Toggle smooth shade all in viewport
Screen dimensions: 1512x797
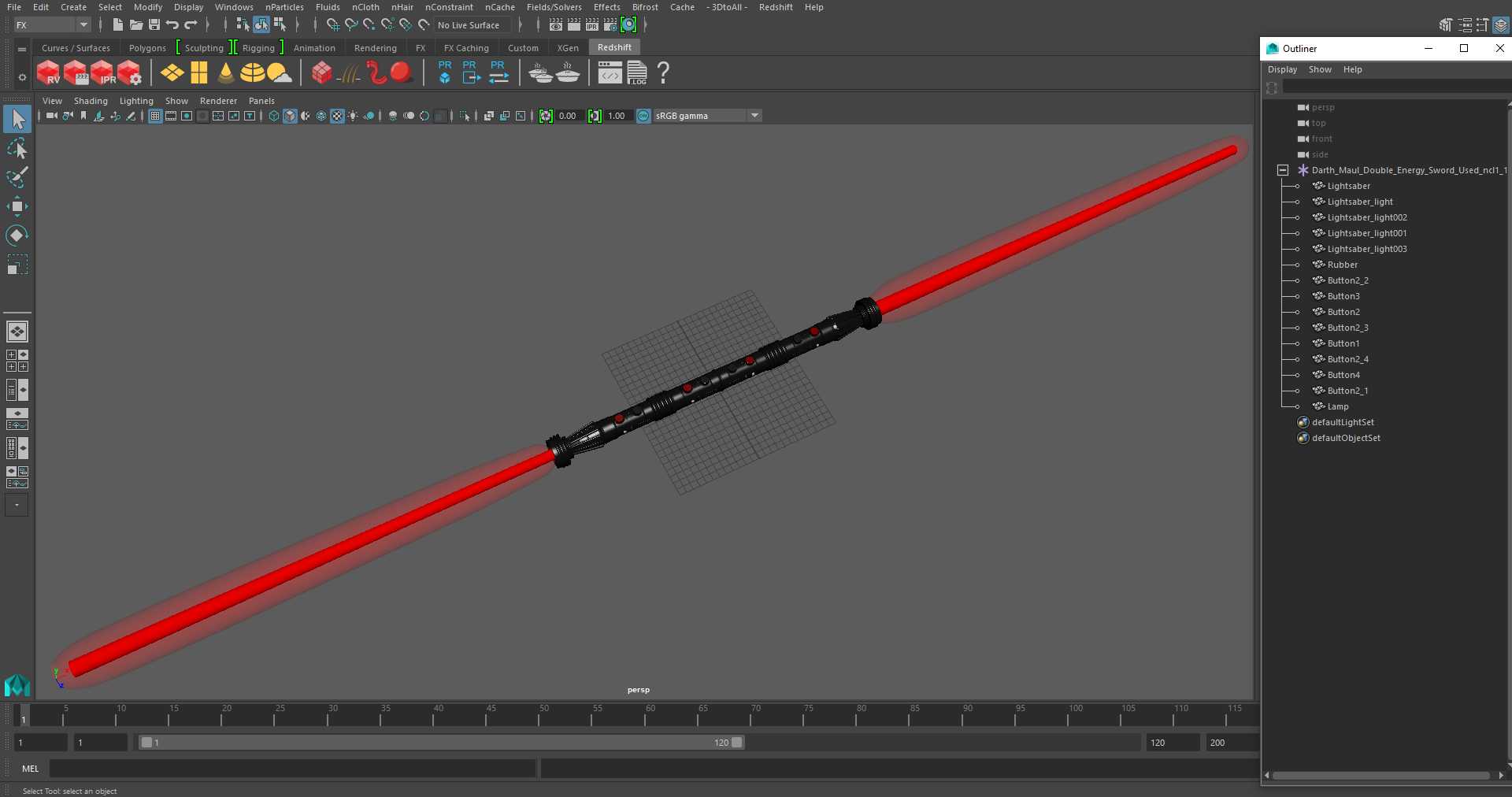point(290,116)
